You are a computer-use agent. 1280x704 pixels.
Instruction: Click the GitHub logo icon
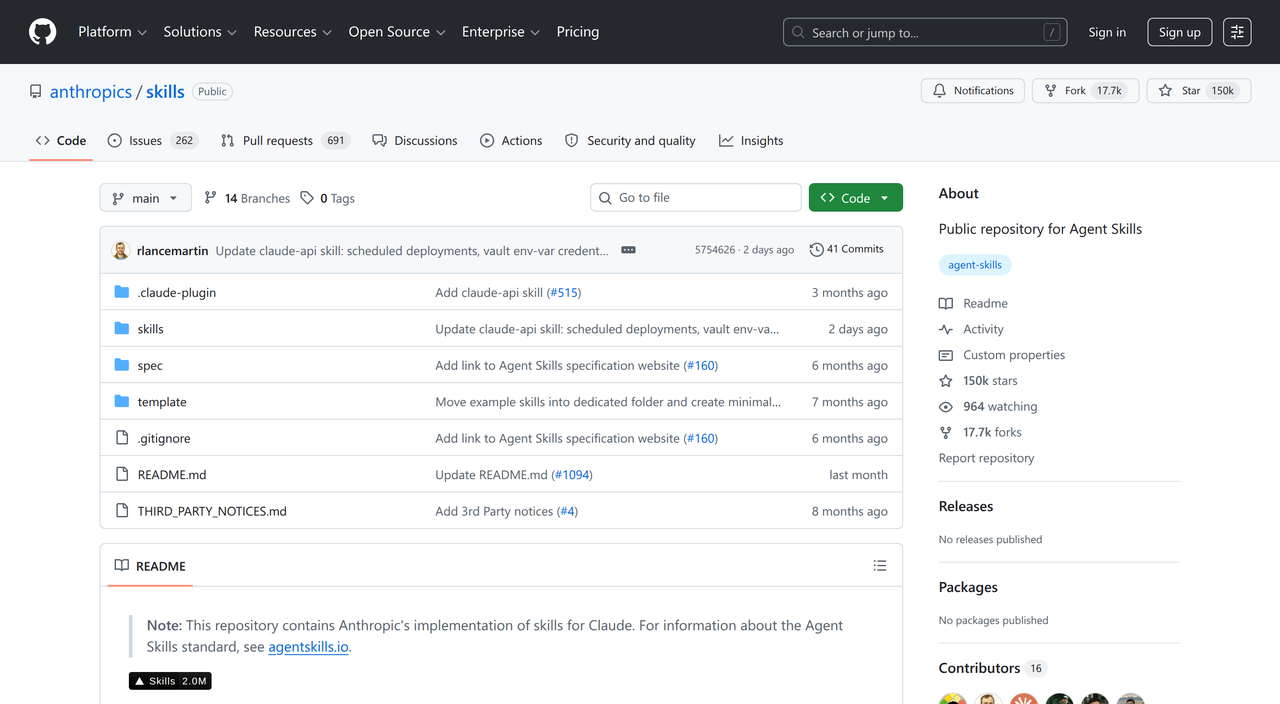click(x=42, y=32)
